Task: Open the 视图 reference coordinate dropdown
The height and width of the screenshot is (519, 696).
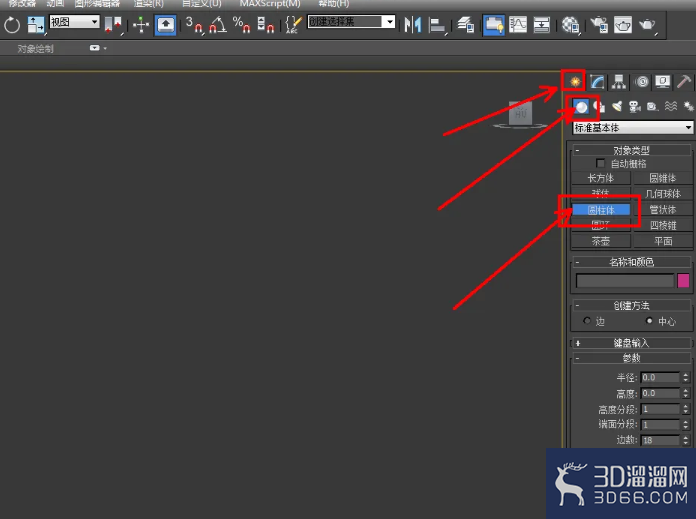Action: 74,22
